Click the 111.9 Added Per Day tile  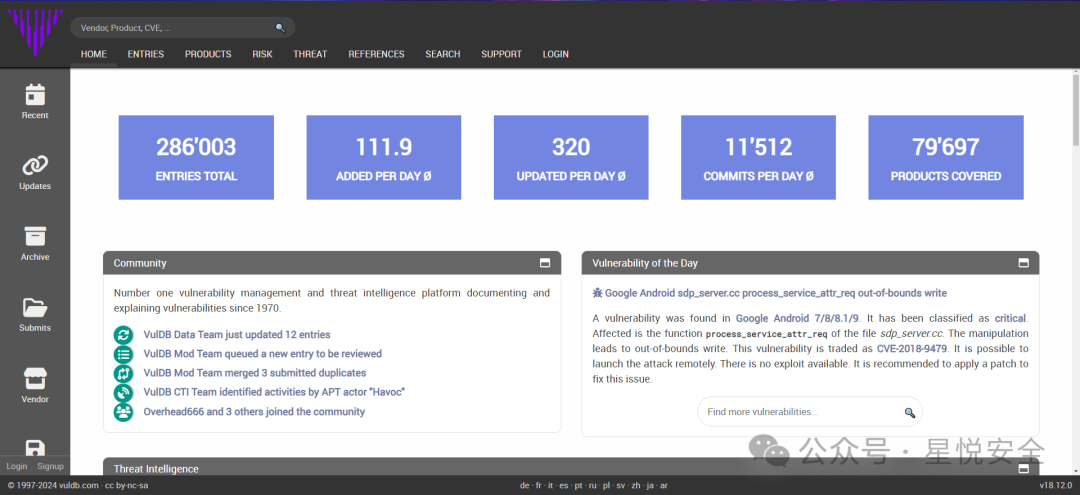[384, 158]
